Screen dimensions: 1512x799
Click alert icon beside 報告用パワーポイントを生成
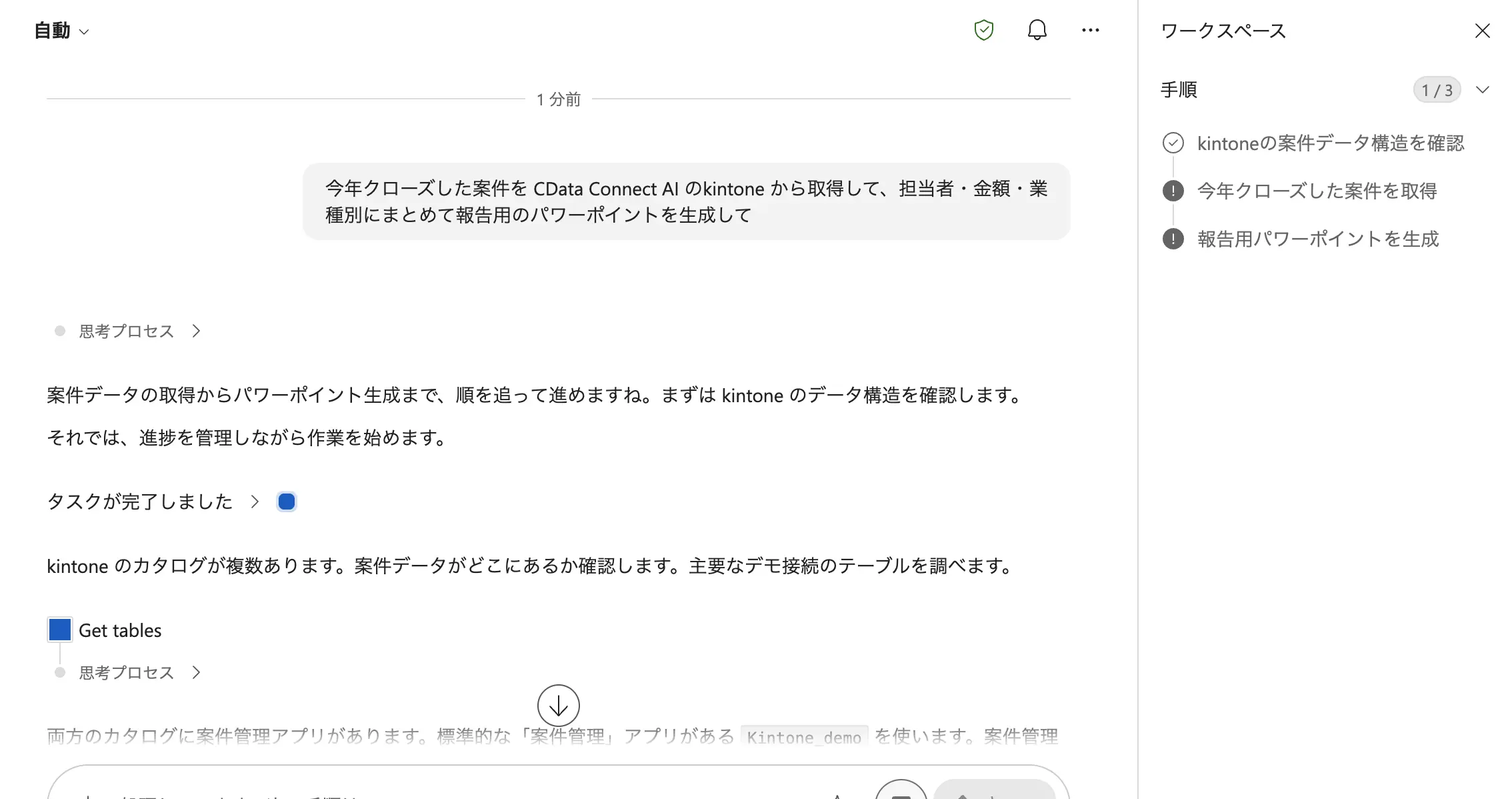click(x=1173, y=239)
